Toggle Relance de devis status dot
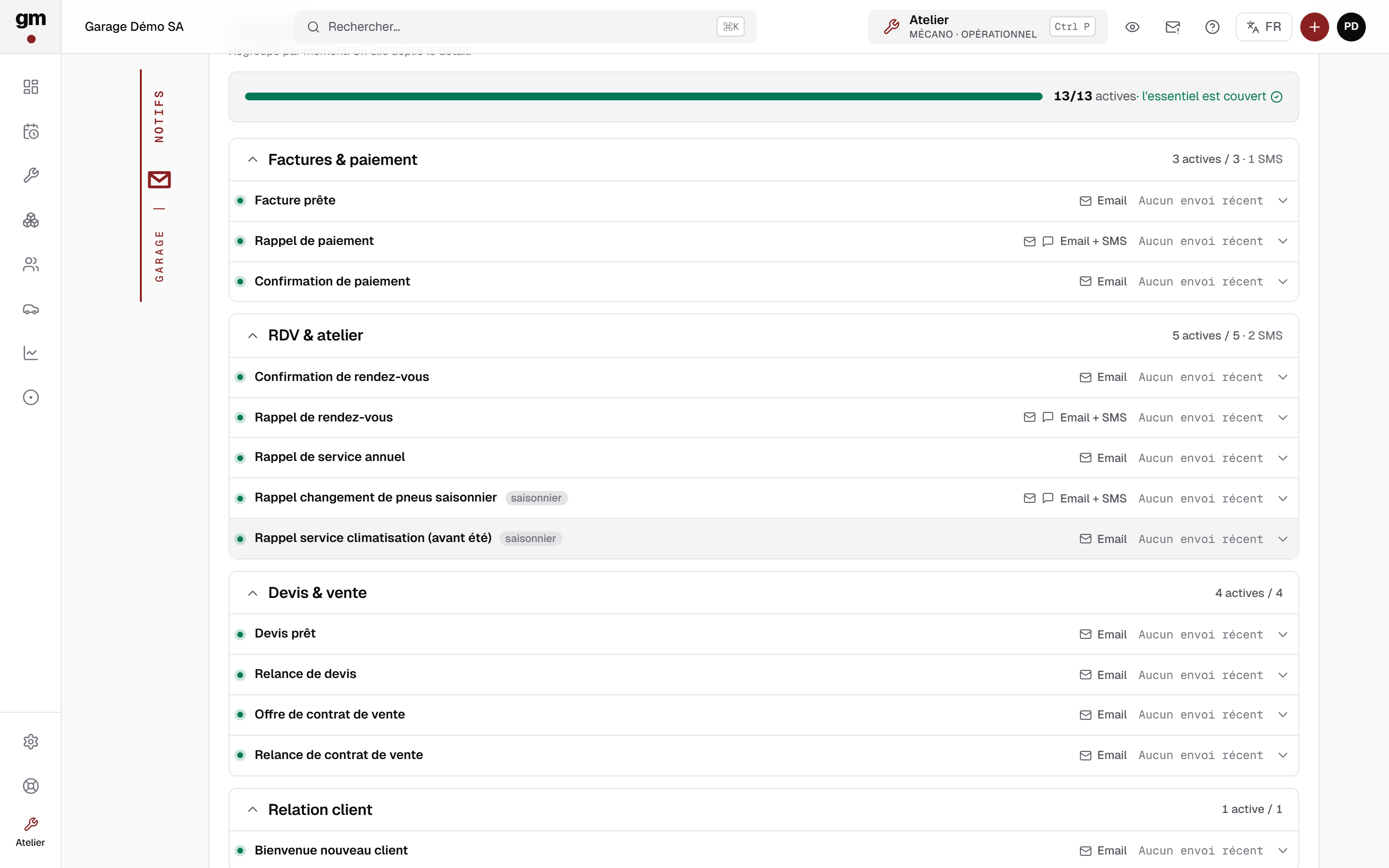Viewport: 1389px width, 868px height. 241,675
